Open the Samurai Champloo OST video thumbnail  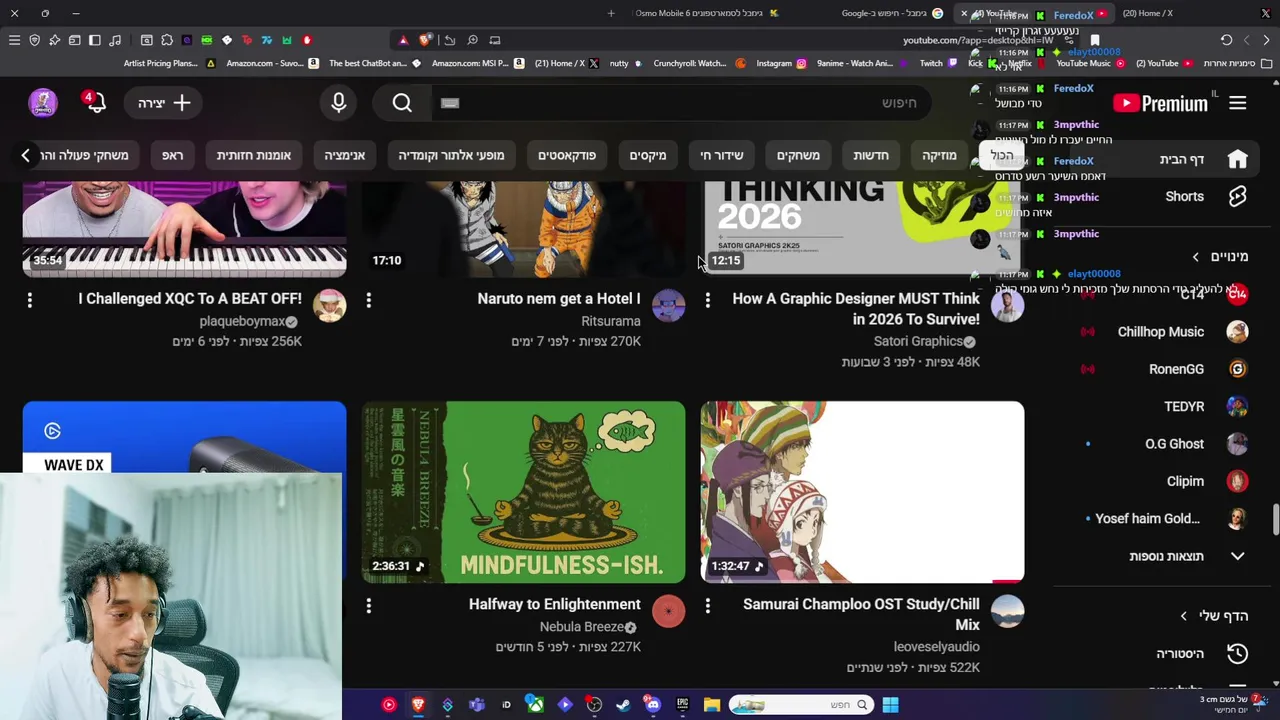862,492
